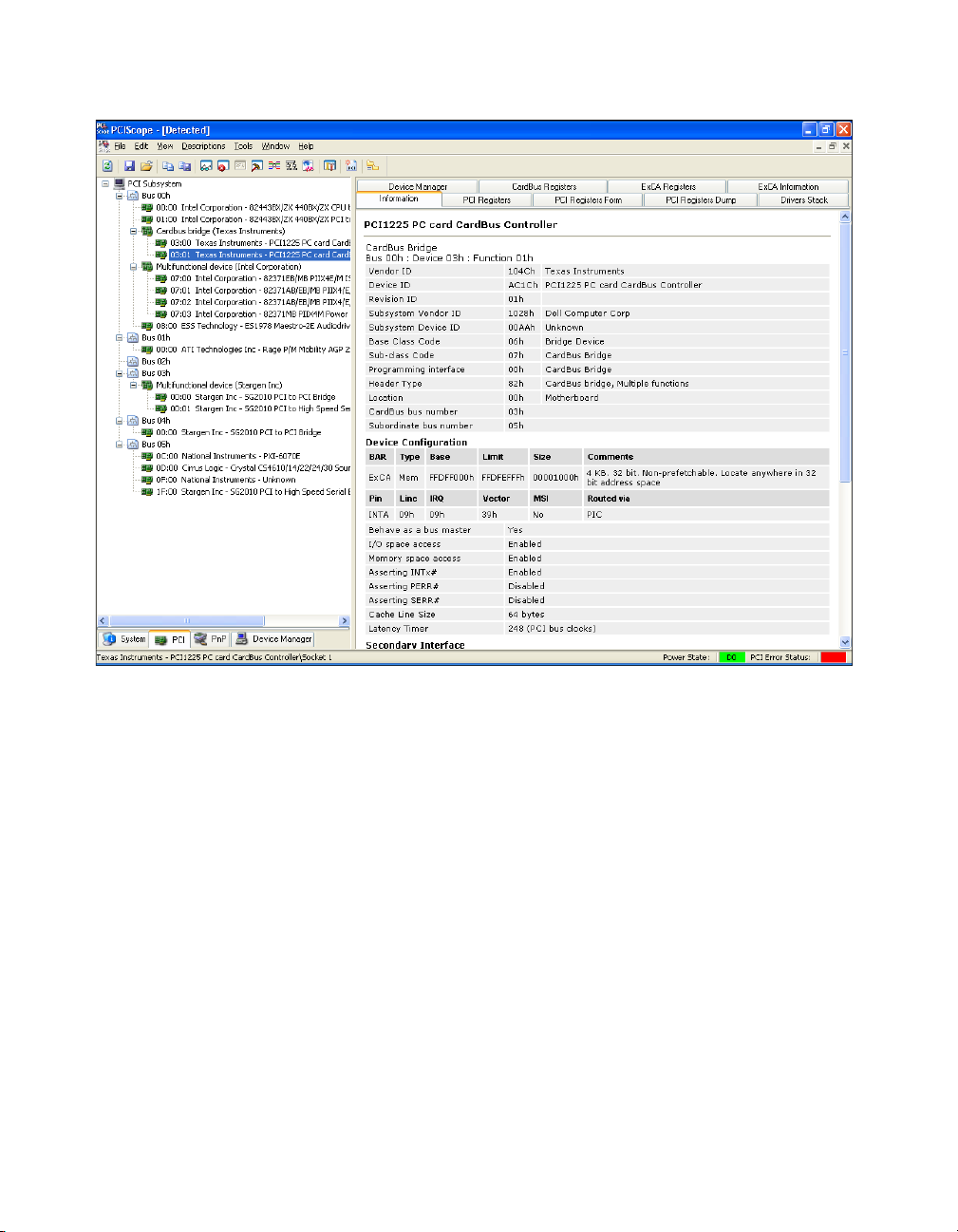Click the green D0 power state indicator
Screen dimensions: 958x1232
731,657
